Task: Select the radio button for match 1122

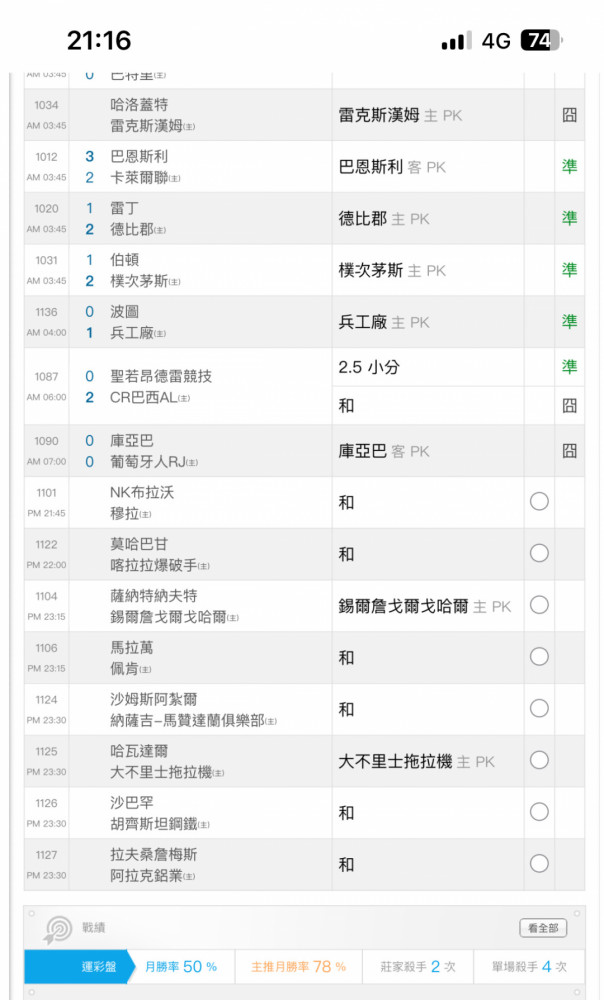Action: 539,554
